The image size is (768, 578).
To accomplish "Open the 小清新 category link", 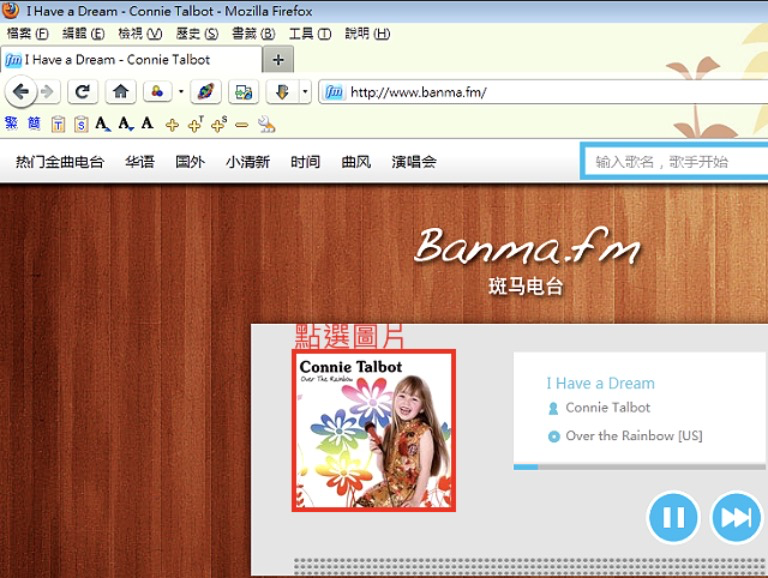I will pos(247,162).
